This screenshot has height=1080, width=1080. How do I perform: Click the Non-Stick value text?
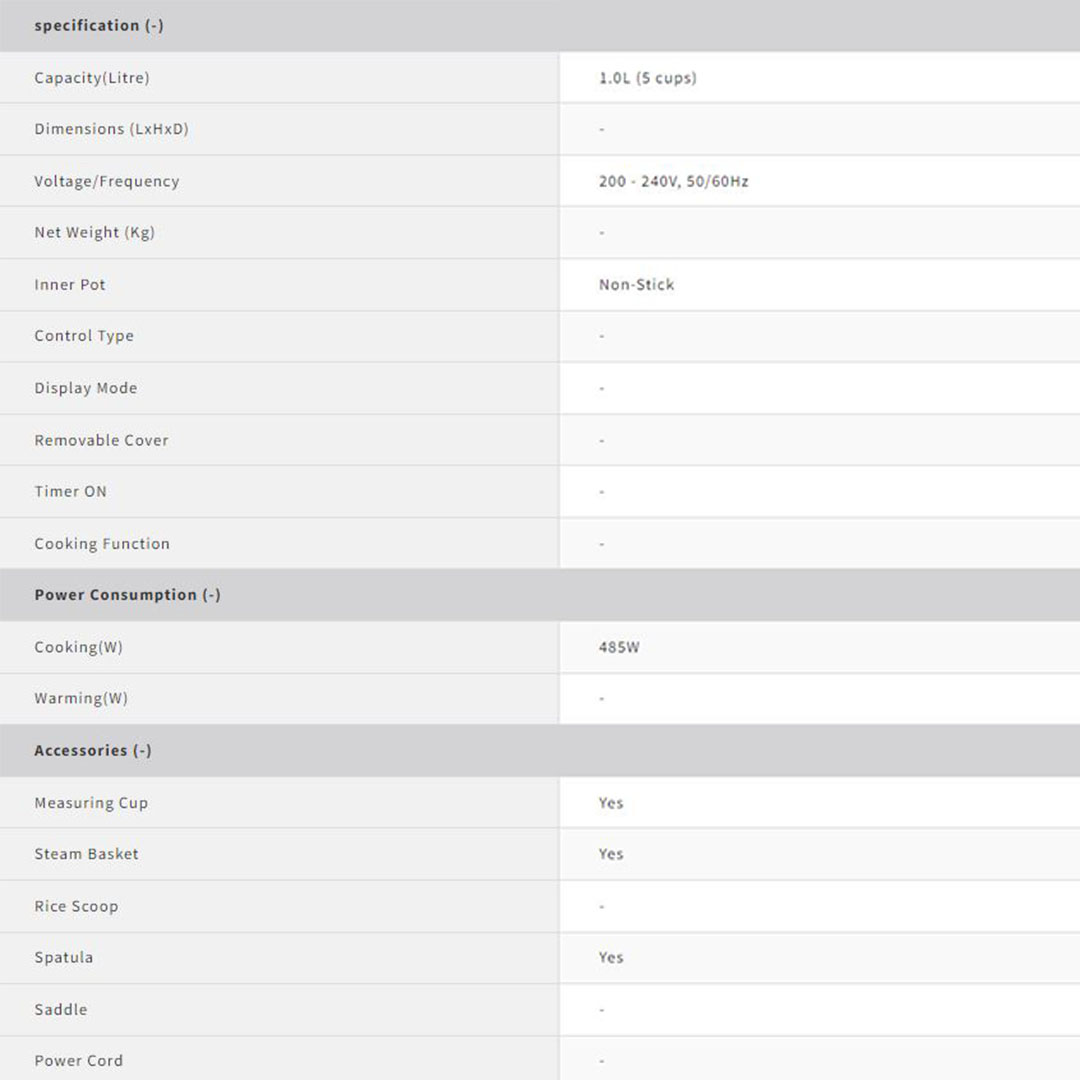click(636, 285)
